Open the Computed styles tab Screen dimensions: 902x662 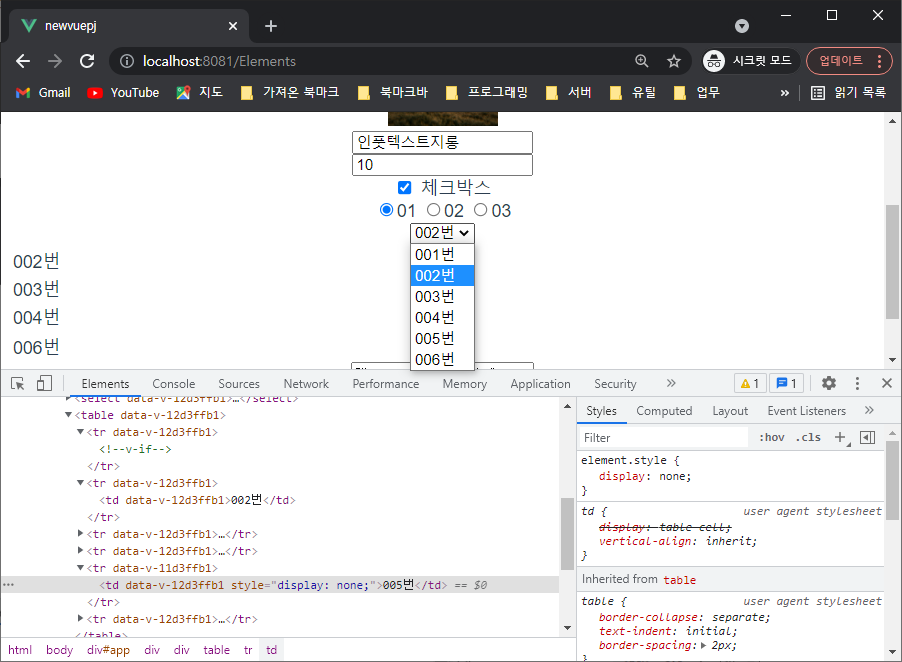click(x=664, y=411)
